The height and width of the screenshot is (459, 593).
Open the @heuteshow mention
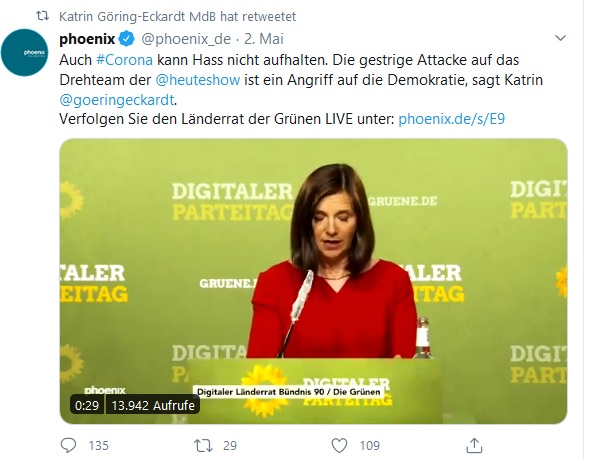point(198,80)
